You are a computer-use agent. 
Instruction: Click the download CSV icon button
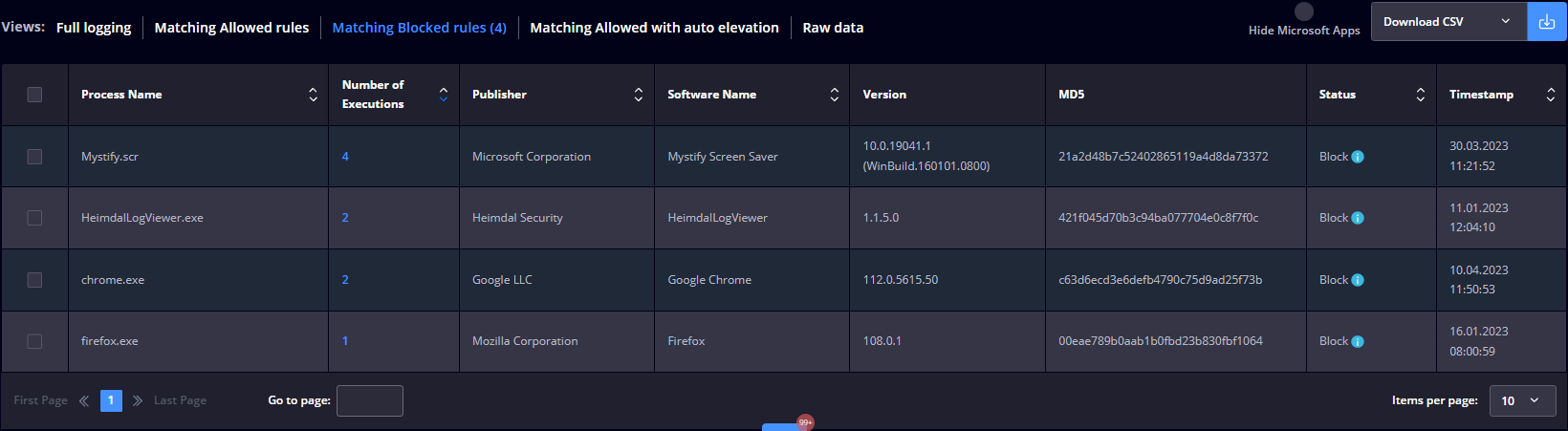coord(1546,22)
